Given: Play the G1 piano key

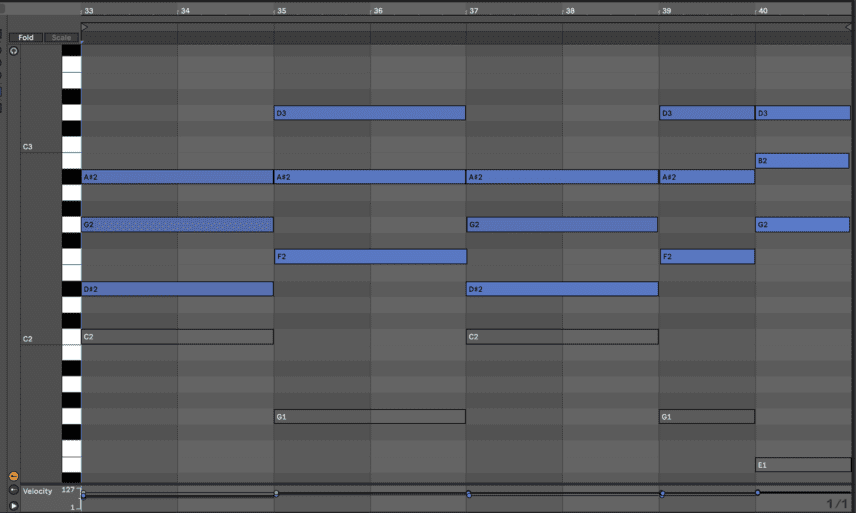Looking at the screenshot, I should (72, 416).
